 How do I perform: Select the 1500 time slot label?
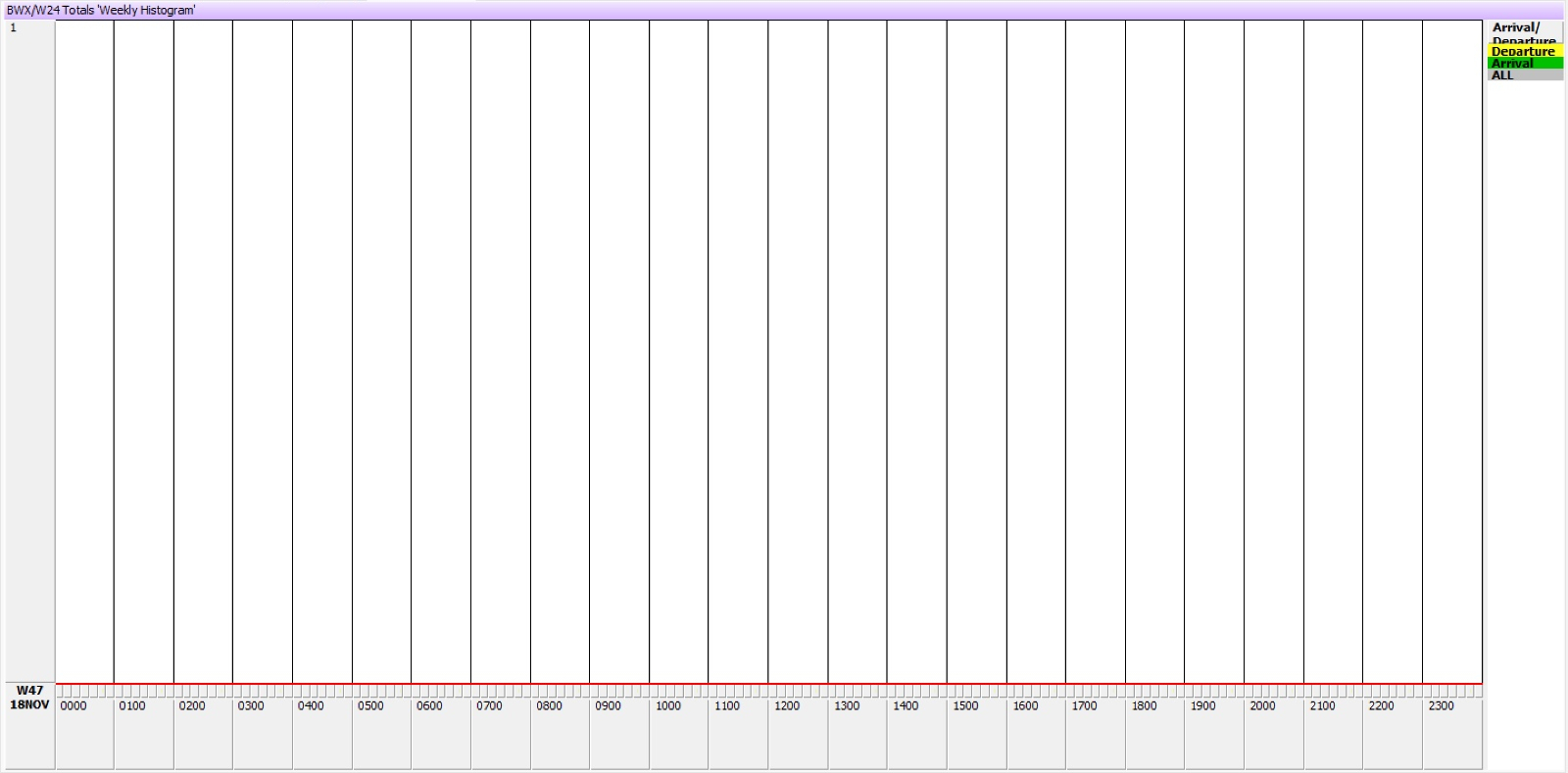point(965,705)
